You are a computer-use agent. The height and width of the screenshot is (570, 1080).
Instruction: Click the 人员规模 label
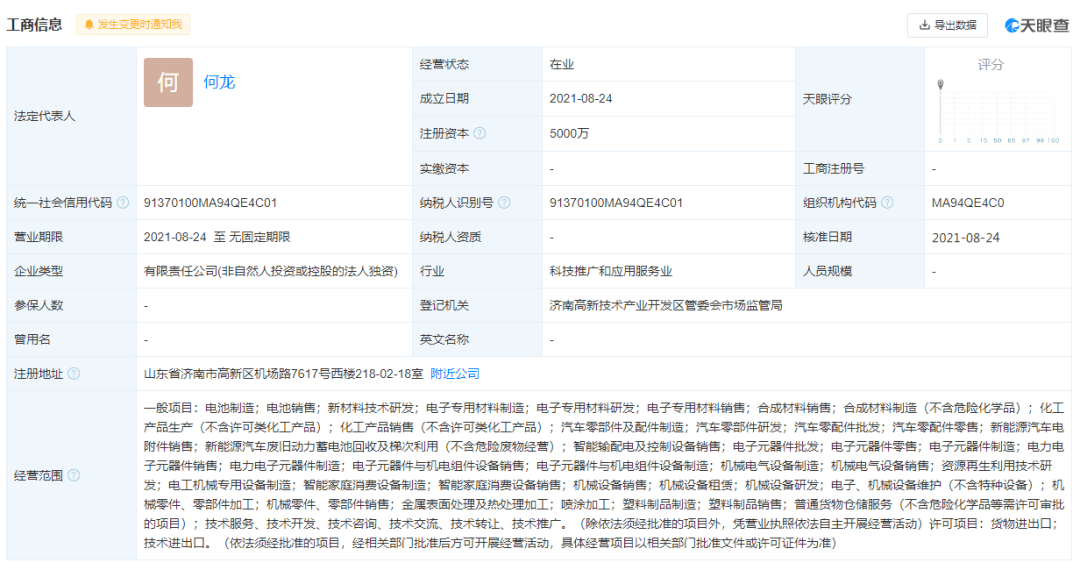(827, 271)
